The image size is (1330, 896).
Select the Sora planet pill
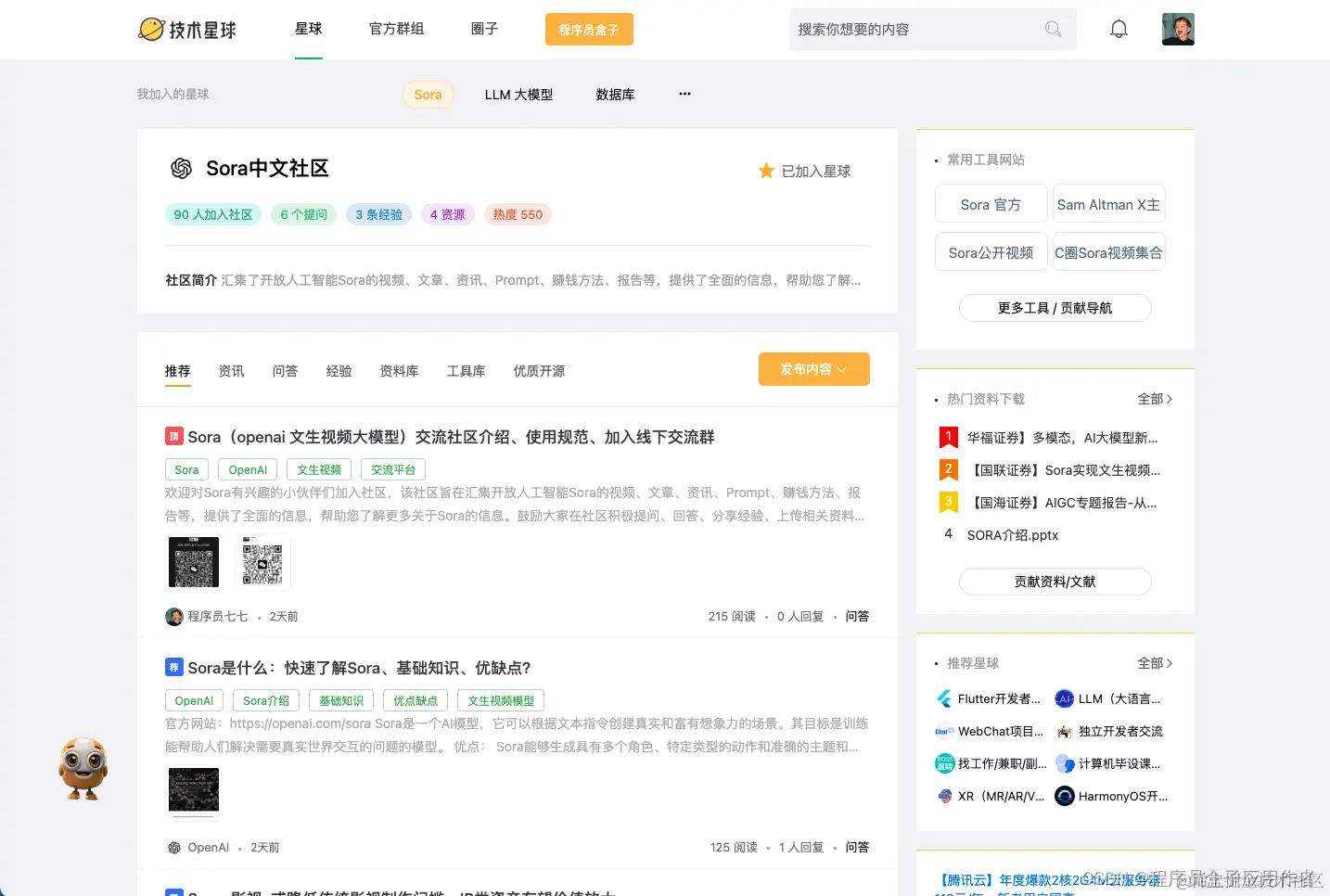(428, 95)
